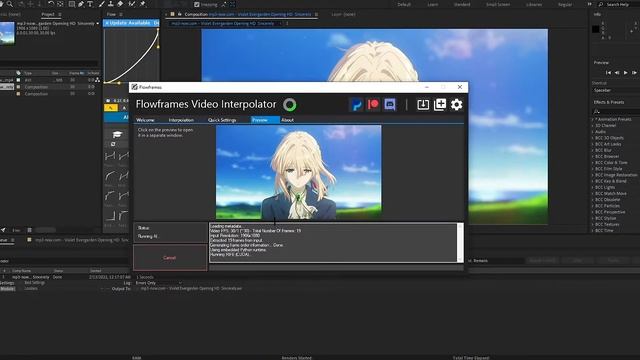The width and height of the screenshot is (640, 360).
Task: Expand Animation Presets in Effects & Presets
Action: (x=593, y=119)
